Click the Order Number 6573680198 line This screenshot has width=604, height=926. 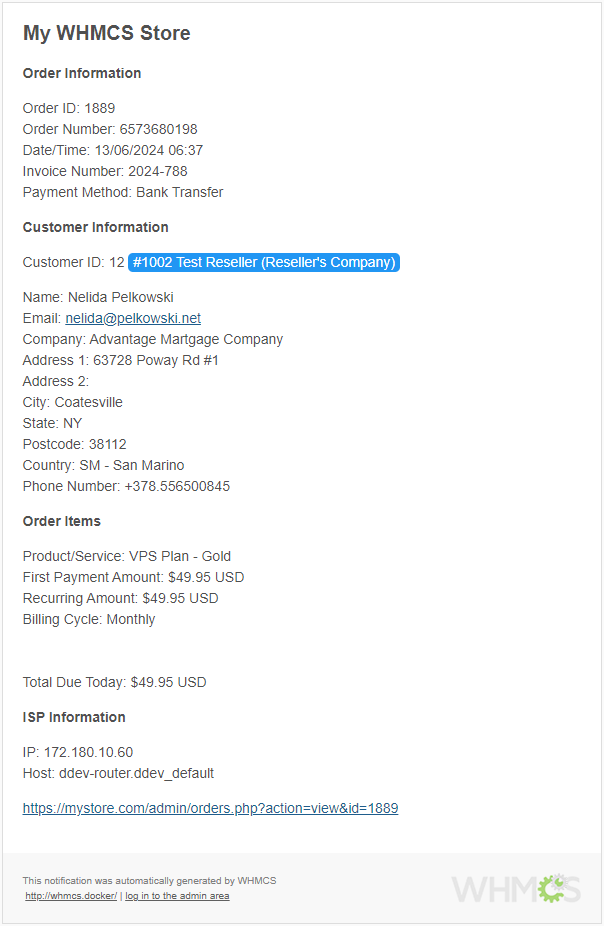[x=110, y=129]
